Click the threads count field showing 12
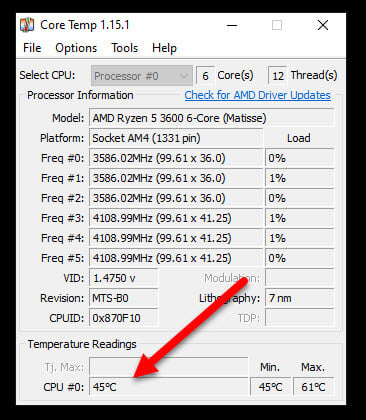 tap(278, 76)
